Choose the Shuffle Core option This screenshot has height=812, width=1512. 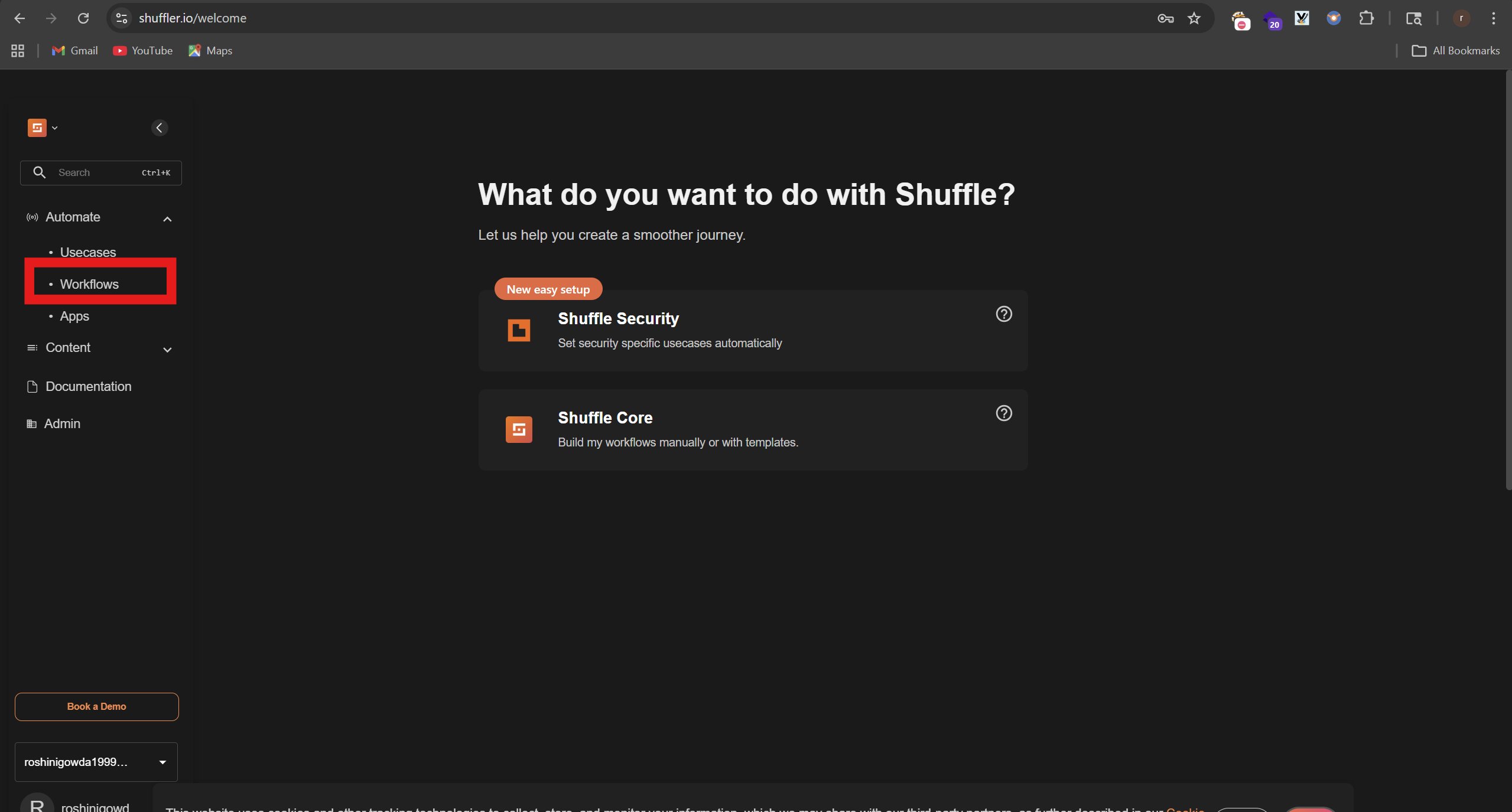click(x=753, y=429)
